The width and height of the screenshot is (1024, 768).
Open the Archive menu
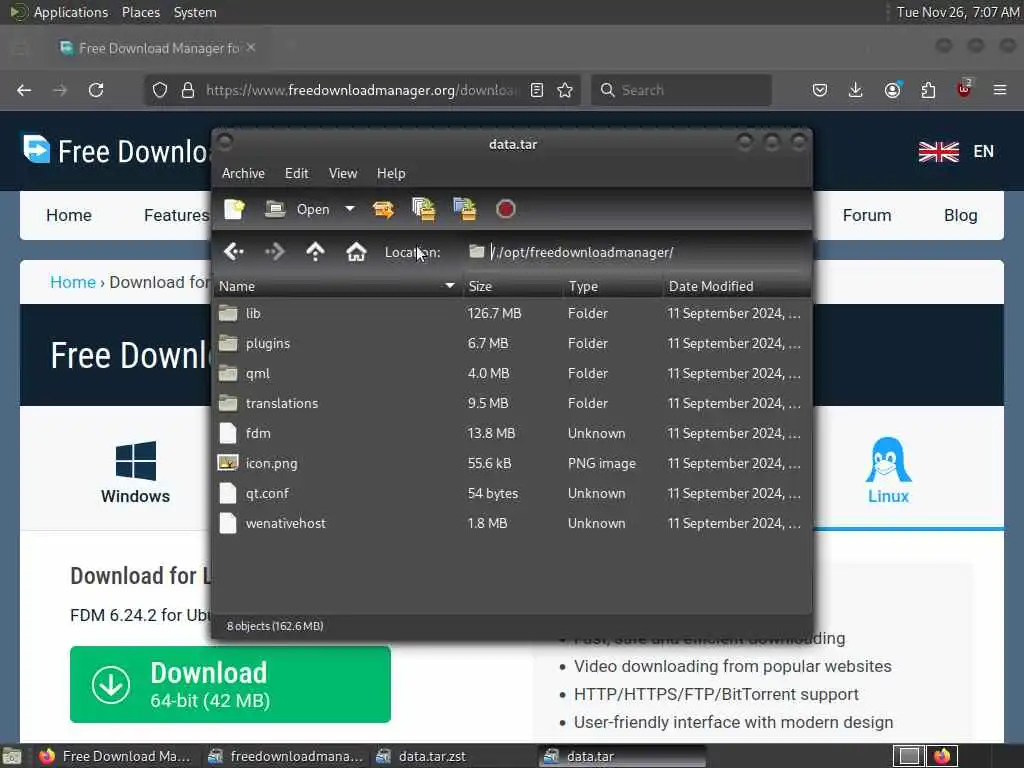coord(243,173)
